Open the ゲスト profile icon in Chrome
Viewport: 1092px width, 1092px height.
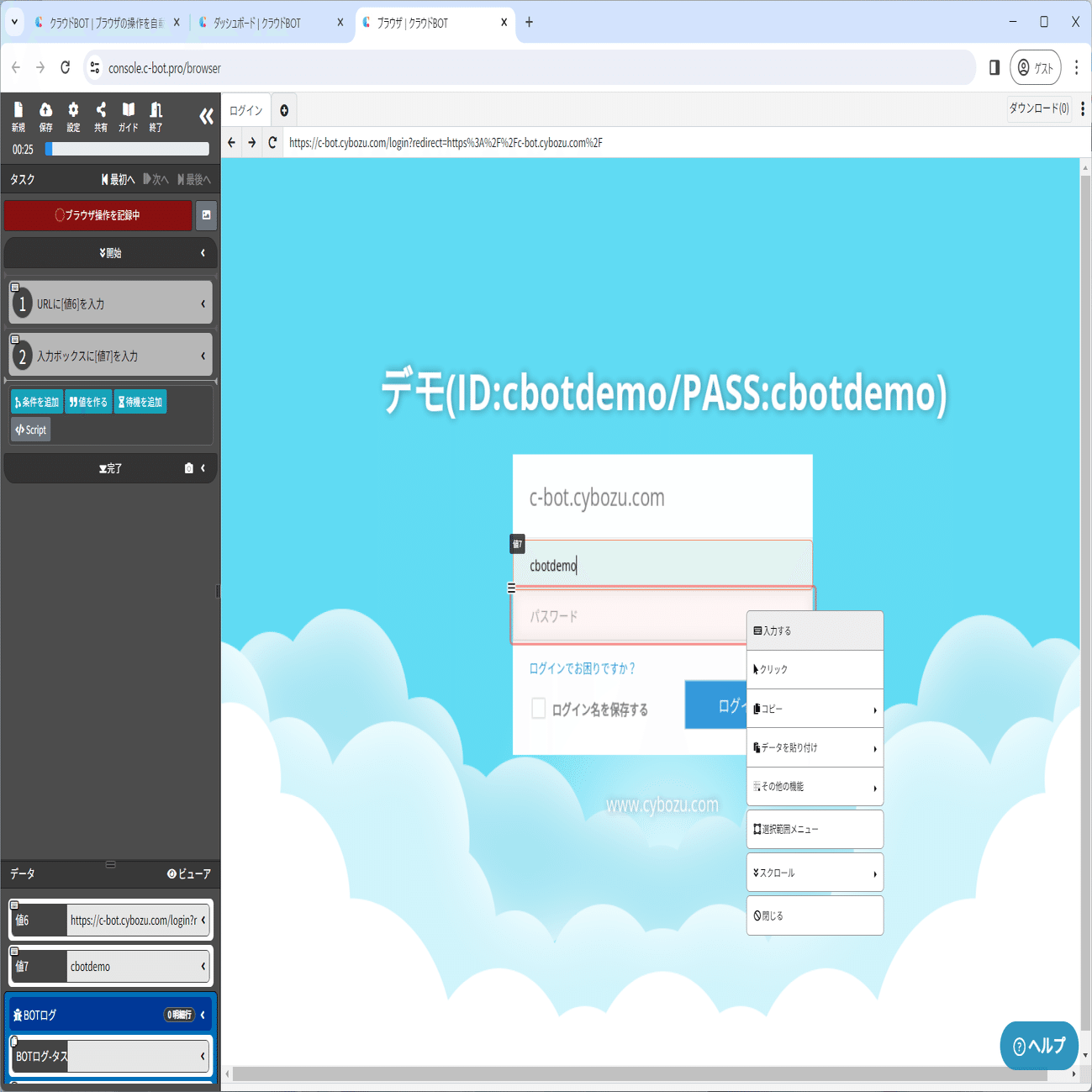pos(1035,67)
